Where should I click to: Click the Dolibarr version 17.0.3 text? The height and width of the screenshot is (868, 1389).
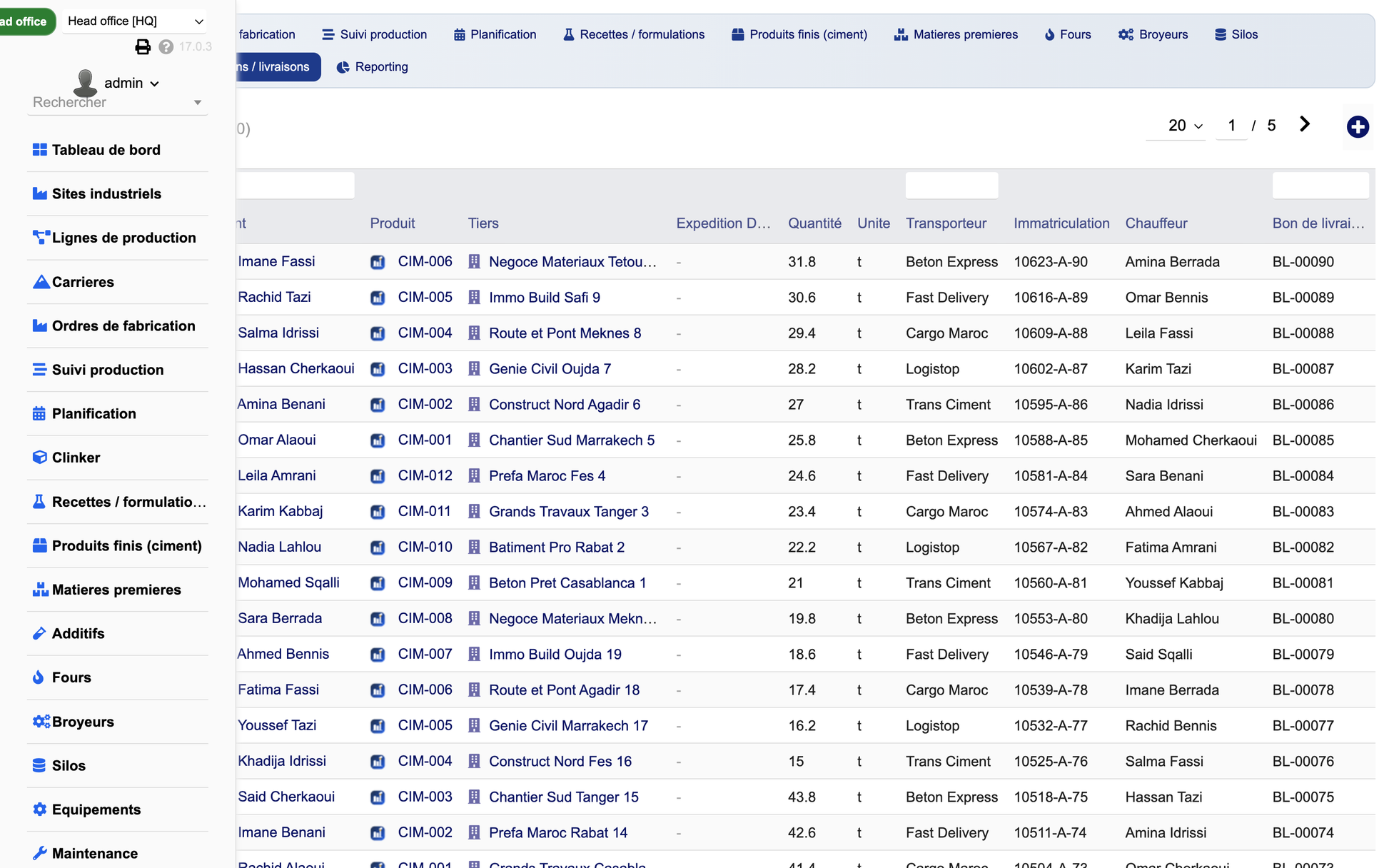[195, 47]
